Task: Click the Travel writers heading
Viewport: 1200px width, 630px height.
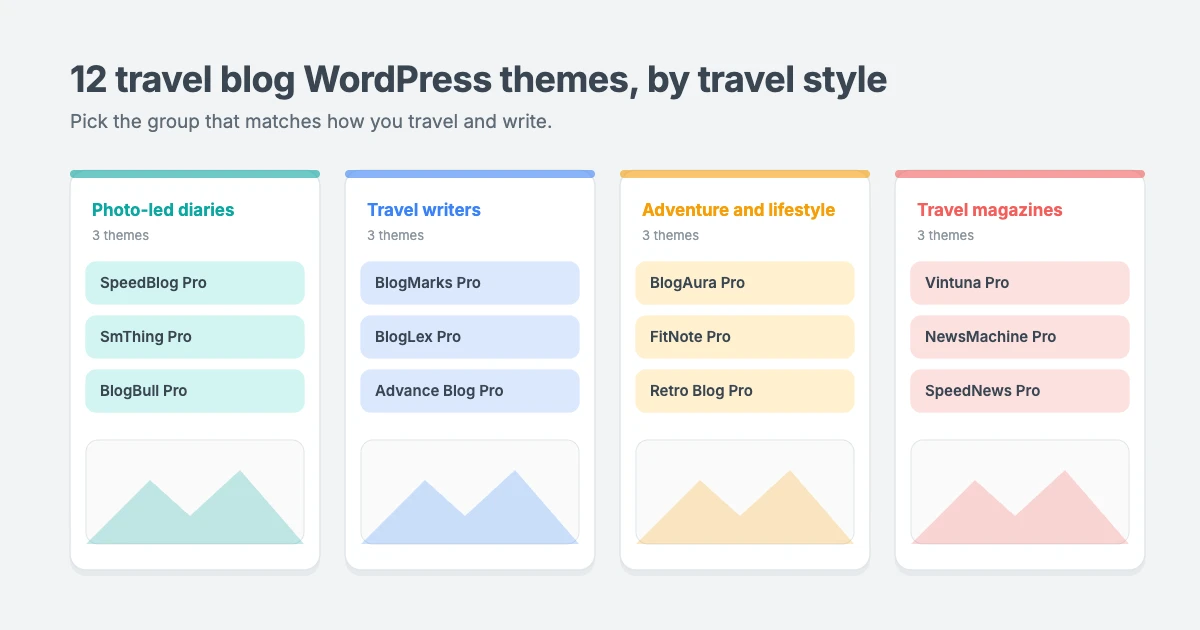Action: point(424,210)
